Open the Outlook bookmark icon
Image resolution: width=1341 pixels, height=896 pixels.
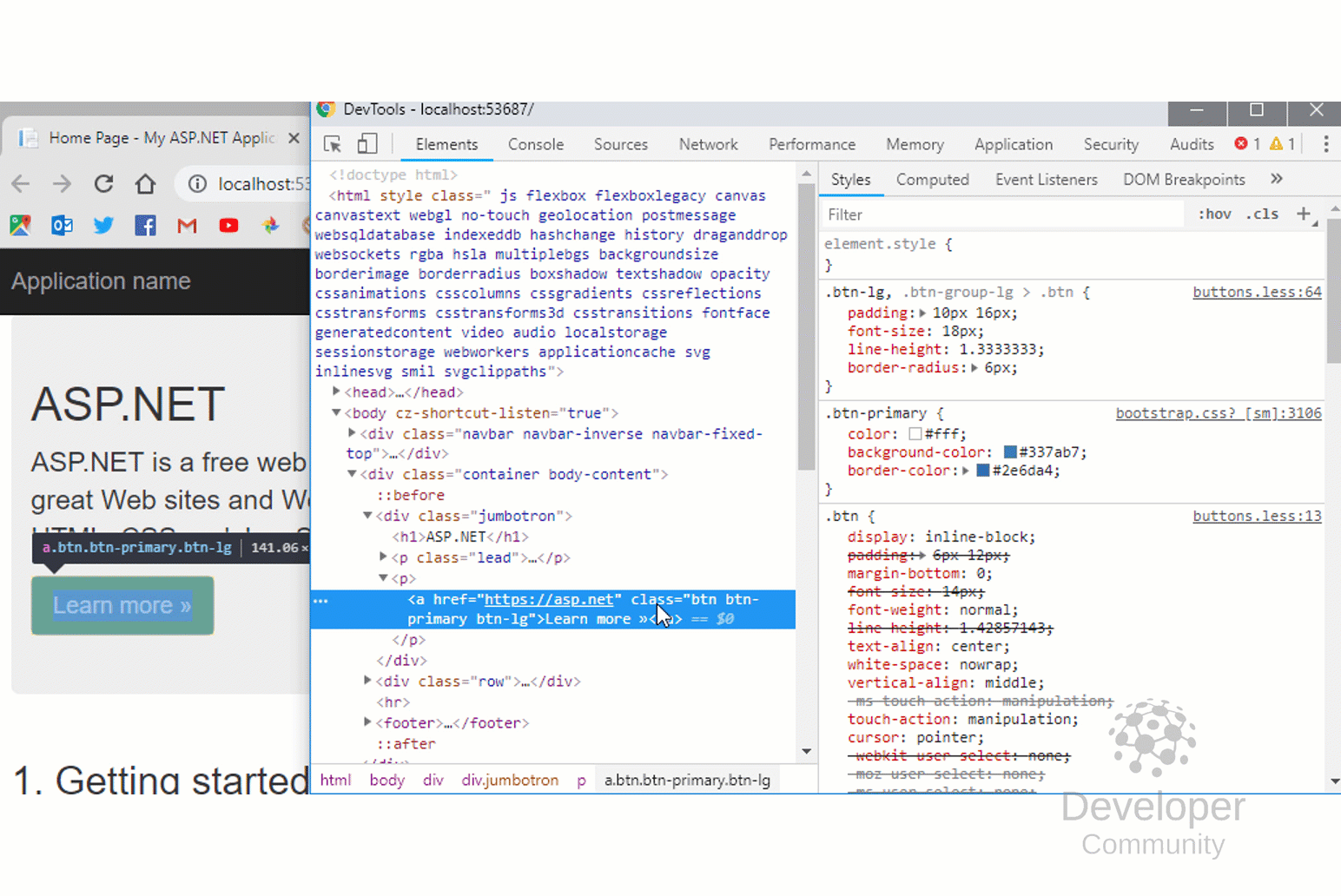62,226
